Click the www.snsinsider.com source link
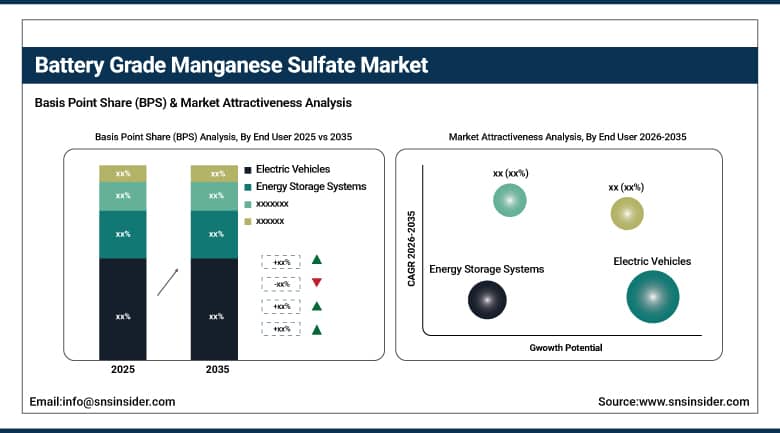 coord(694,402)
